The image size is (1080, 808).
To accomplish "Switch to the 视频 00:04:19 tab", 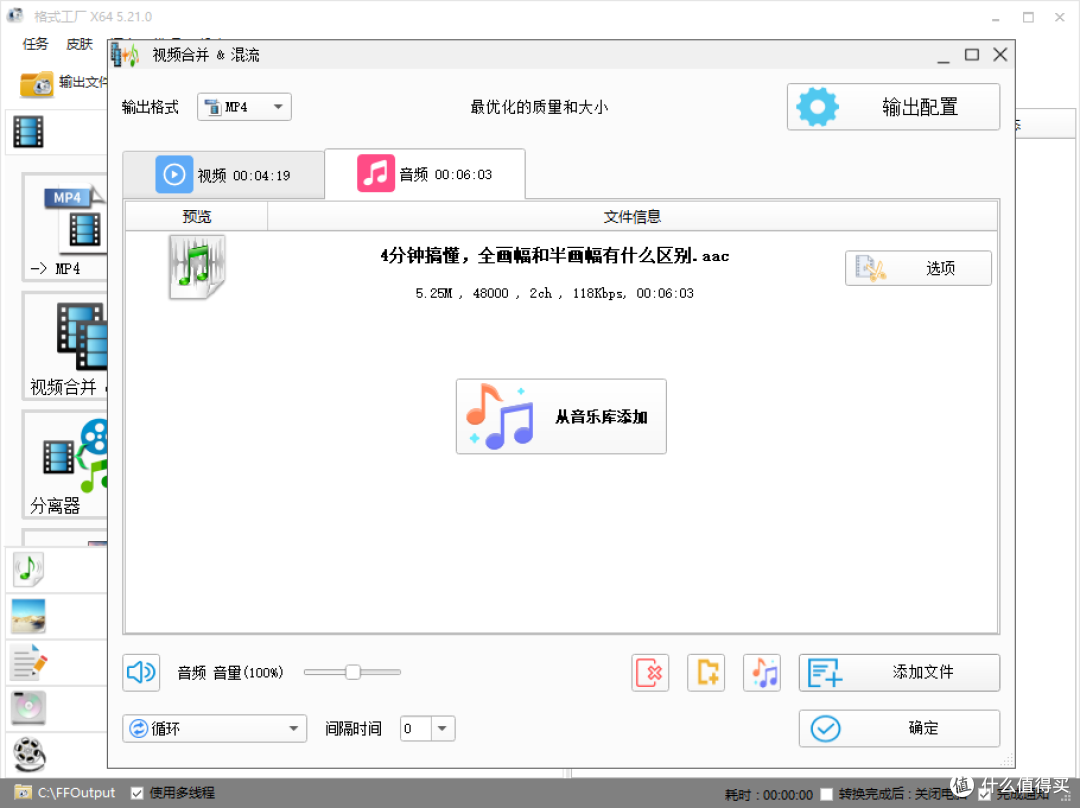I will pos(223,175).
